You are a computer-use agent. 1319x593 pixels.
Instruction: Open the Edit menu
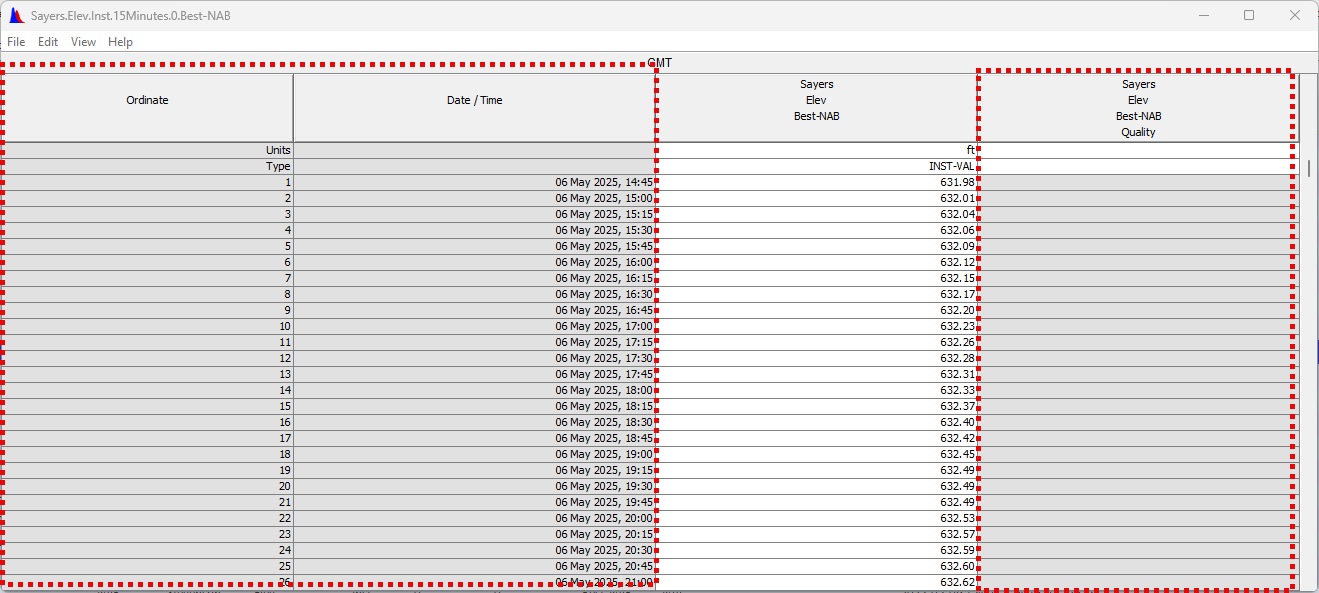(48, 42)
